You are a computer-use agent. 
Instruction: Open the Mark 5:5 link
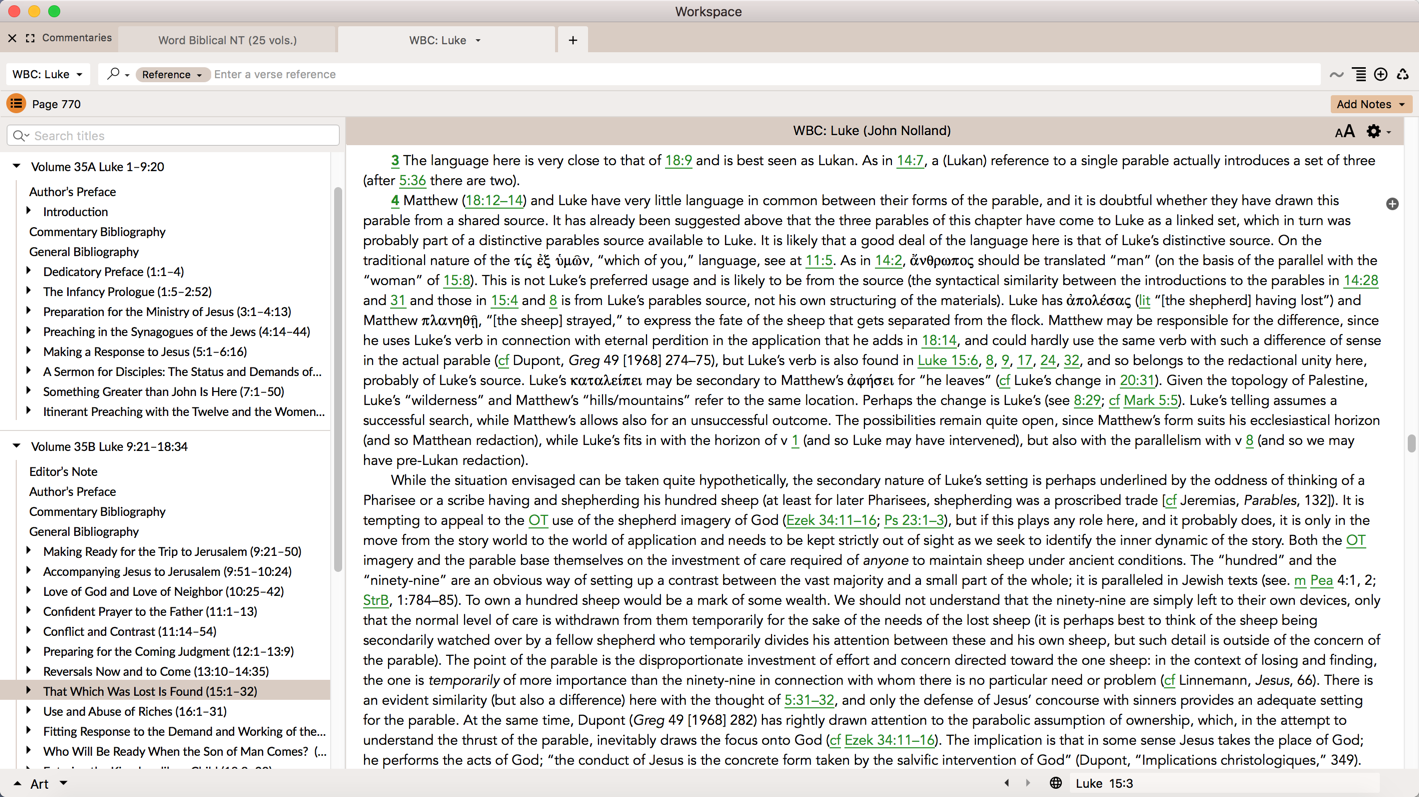pyautogui.click(x=1149, y=401)
